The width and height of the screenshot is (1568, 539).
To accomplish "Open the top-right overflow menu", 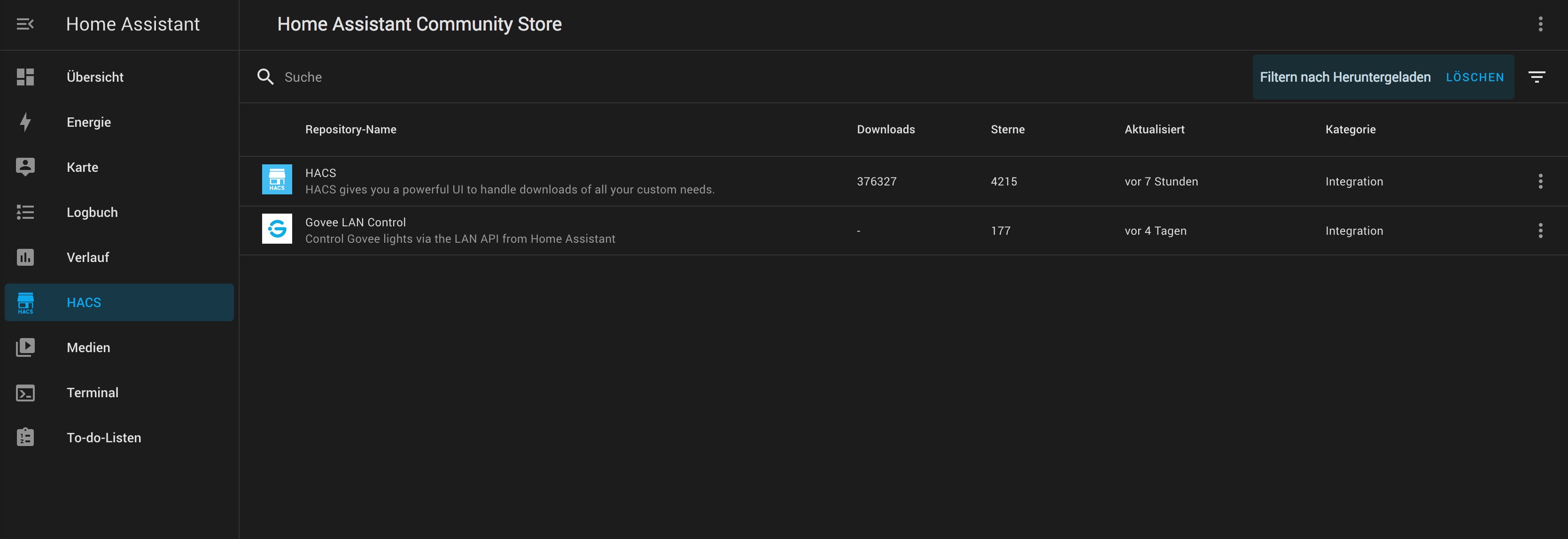I will 1540,24.
